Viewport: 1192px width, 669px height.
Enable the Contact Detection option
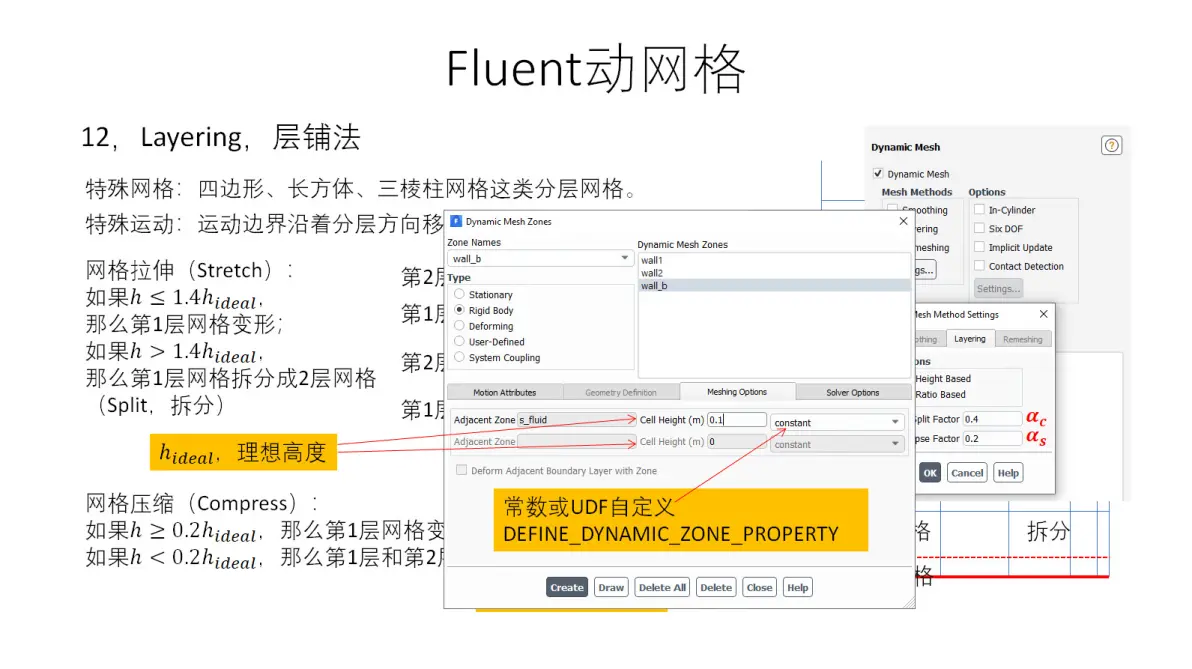tap(979, 266)
